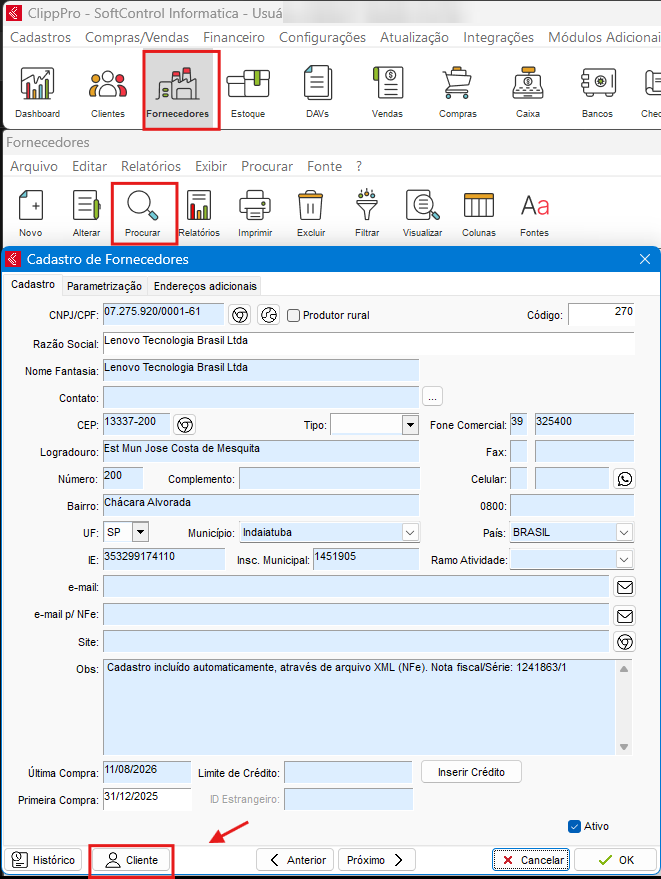Open the Compras/Vendas menu
This screenshot has width=661, height=879.
click(x=137, y=38)
